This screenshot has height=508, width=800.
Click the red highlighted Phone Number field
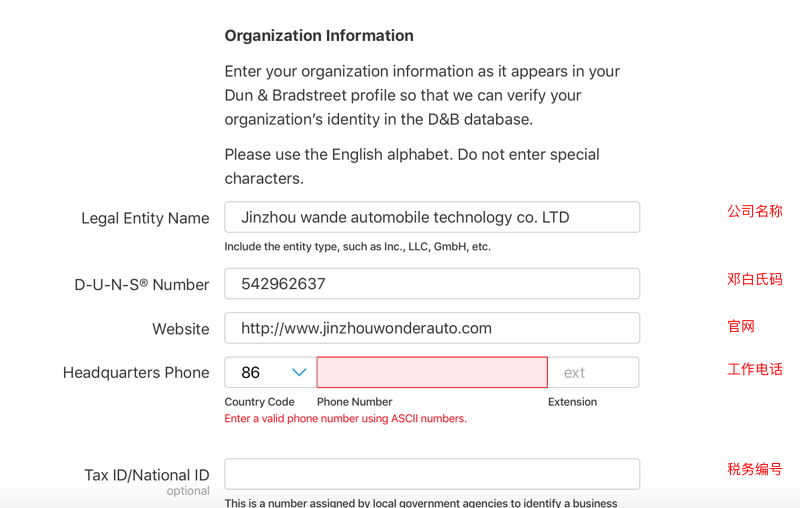click(x=432, y=372)
